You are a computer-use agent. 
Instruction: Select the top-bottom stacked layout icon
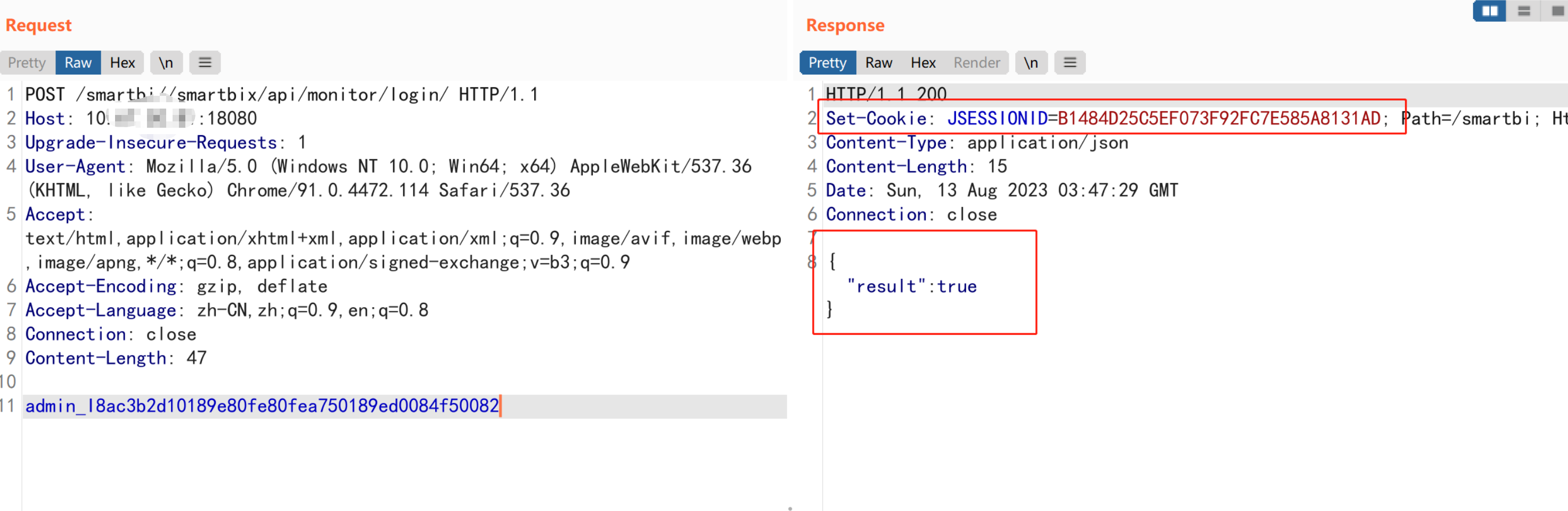(1524, 11)
